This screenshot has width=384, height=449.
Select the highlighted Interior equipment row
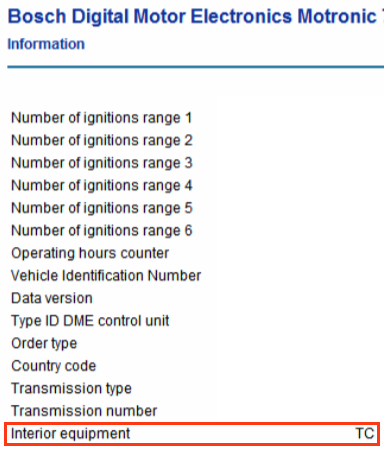[192, 434]
